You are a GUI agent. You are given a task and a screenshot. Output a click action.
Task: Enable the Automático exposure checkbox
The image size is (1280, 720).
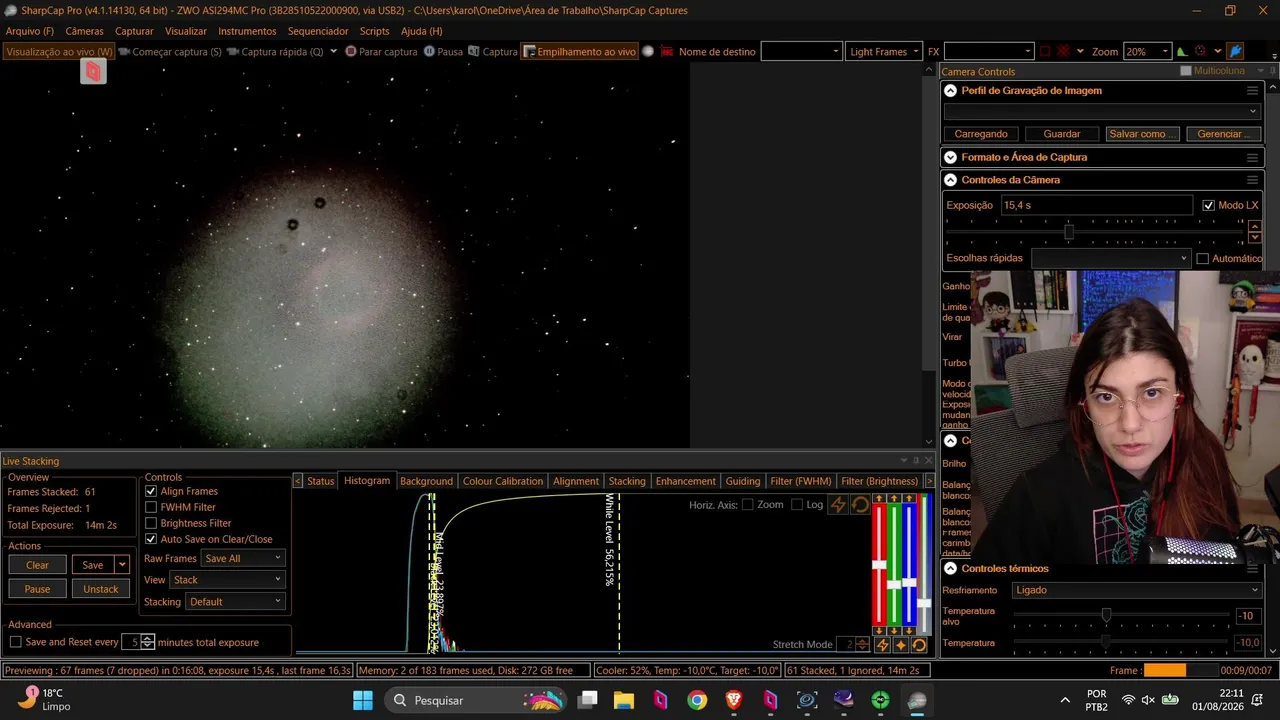click(1203, 258)
